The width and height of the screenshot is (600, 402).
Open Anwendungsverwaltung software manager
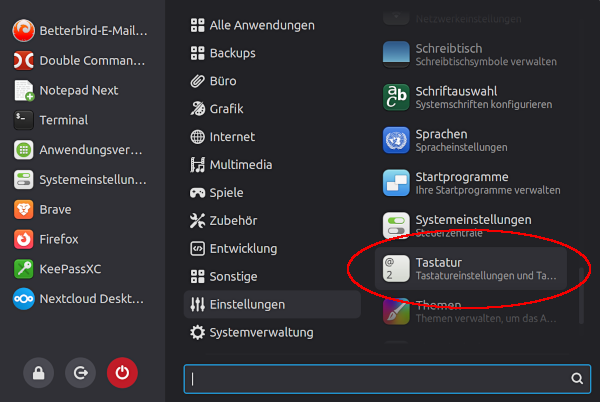pos(80,150)
